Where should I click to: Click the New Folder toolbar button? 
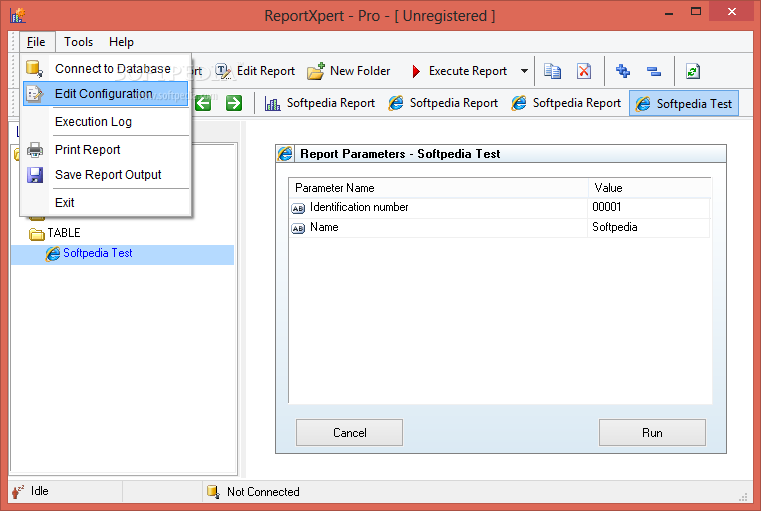point(349,71)
